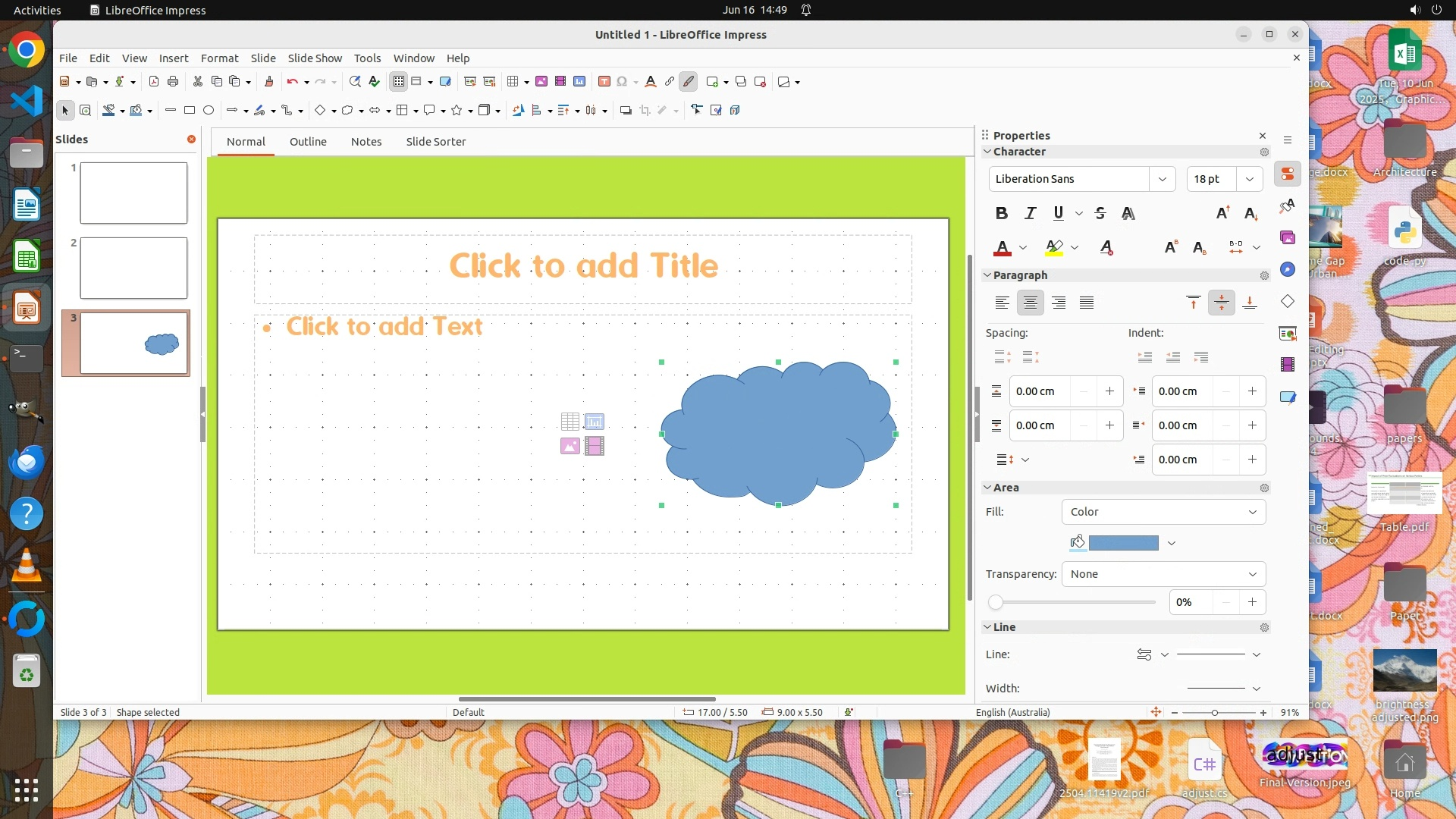
Task: Open the Liberation Sans font name dropdown
Action: (1162, 179)
